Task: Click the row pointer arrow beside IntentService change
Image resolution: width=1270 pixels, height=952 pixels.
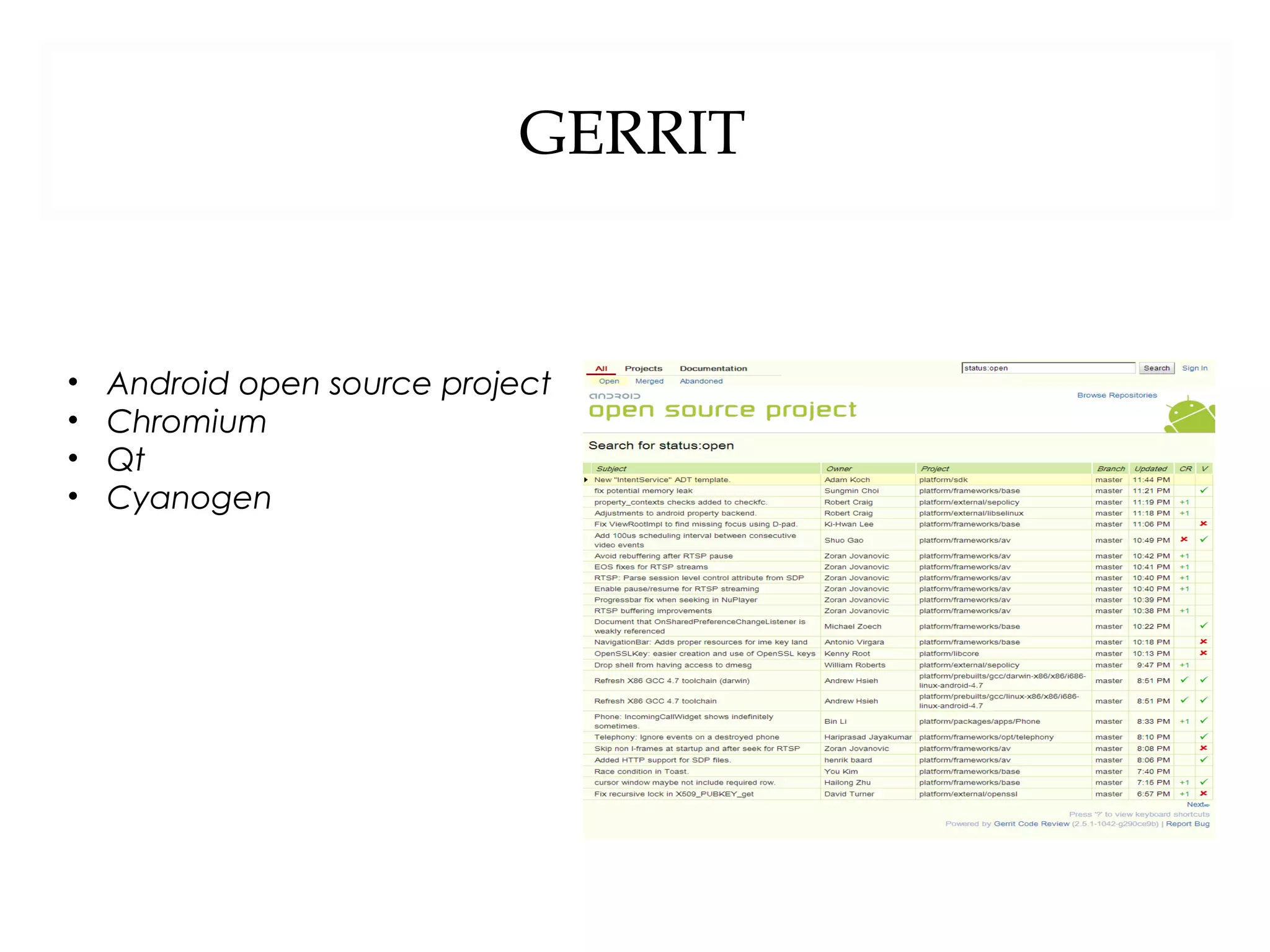Action: pos(586,480)
